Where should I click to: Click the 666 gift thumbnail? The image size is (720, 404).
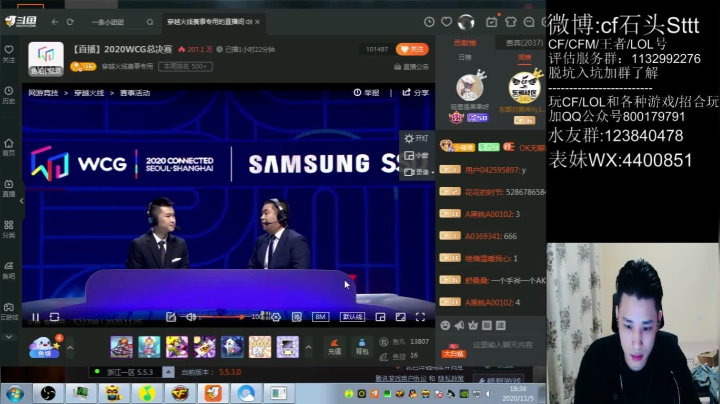pos(260,347)
